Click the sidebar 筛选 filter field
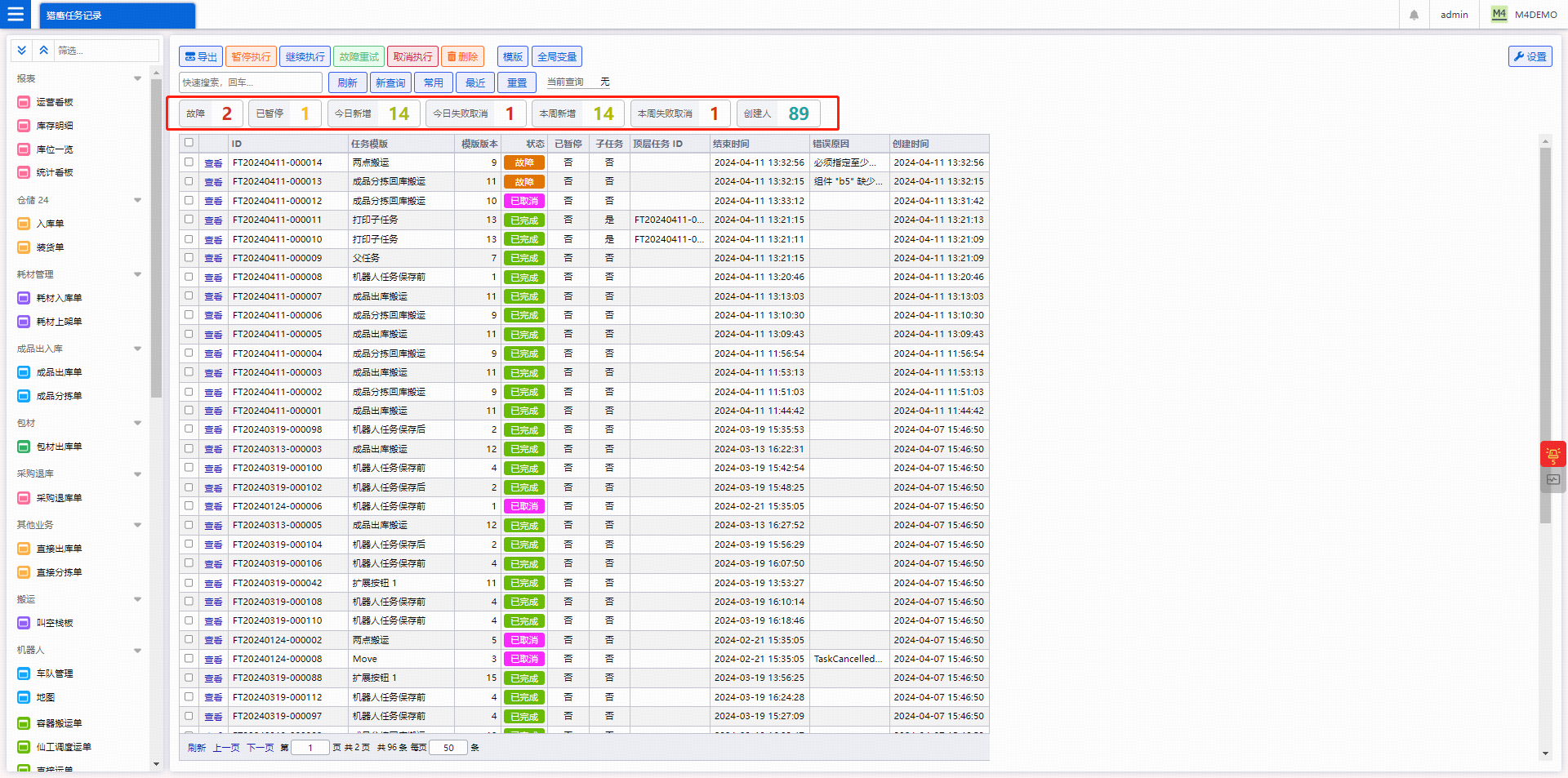1568x778 pixels. point(106,51)
